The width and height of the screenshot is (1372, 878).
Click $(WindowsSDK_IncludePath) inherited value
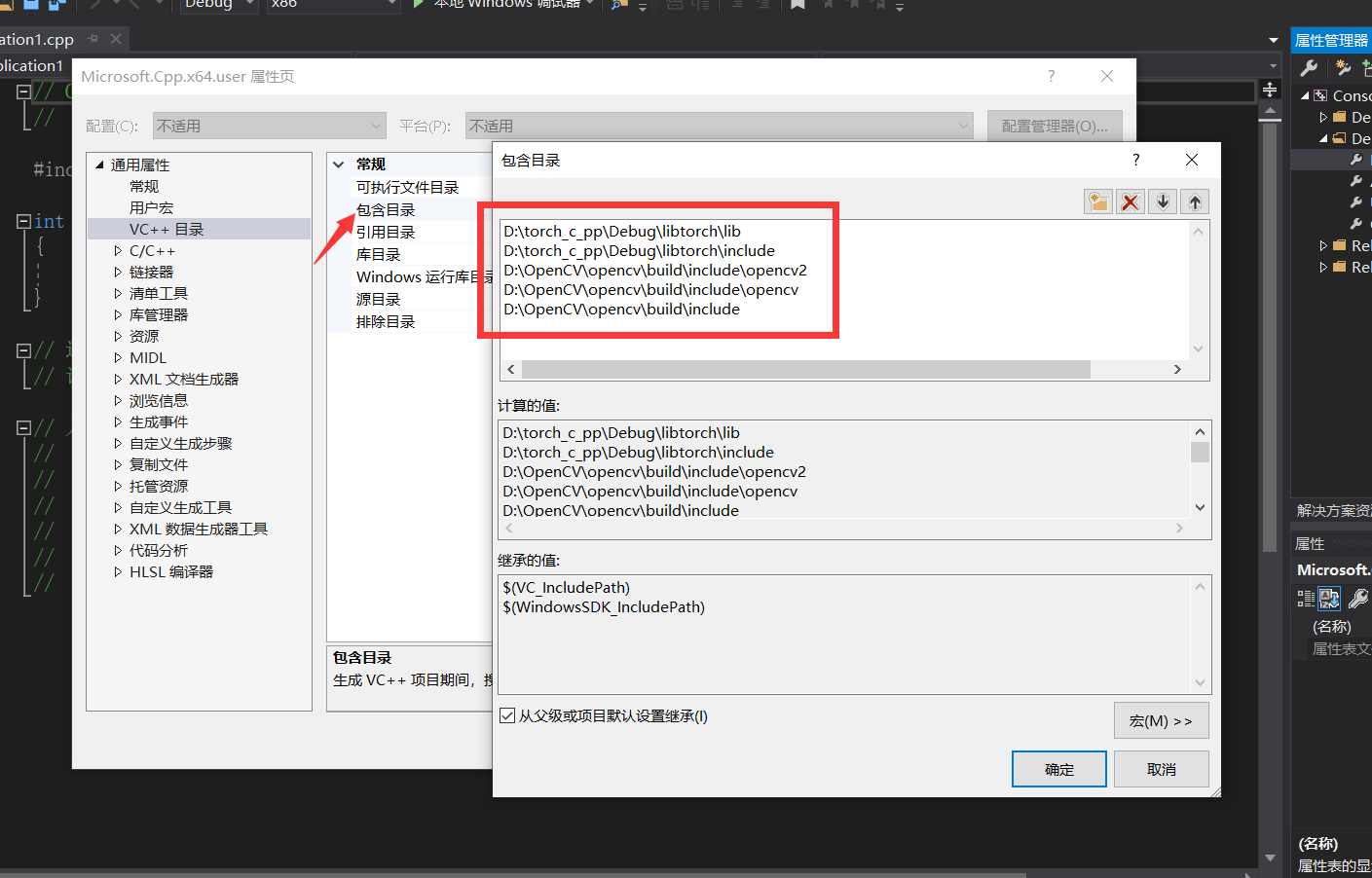pyautogui.click(x=604, y=606)
